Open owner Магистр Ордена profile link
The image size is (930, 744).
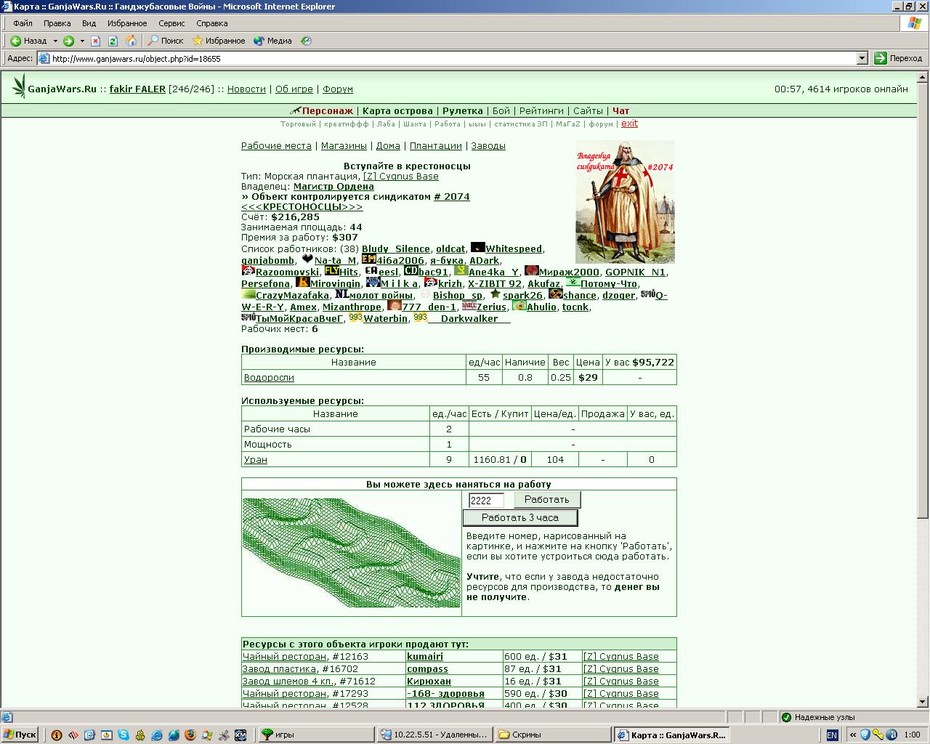(x=333, y=186)
